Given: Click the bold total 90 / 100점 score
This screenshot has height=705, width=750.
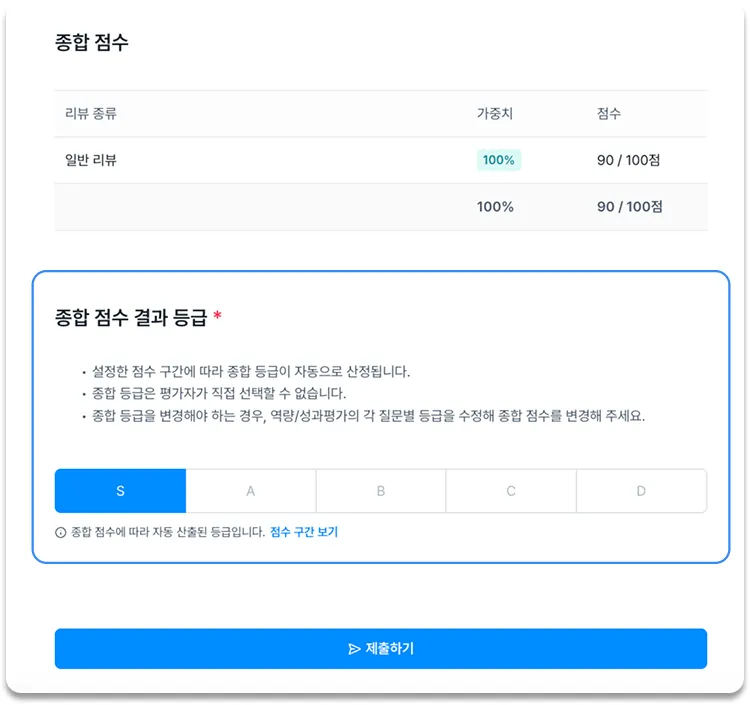Looking at the screenshot, I should (629, 207).
